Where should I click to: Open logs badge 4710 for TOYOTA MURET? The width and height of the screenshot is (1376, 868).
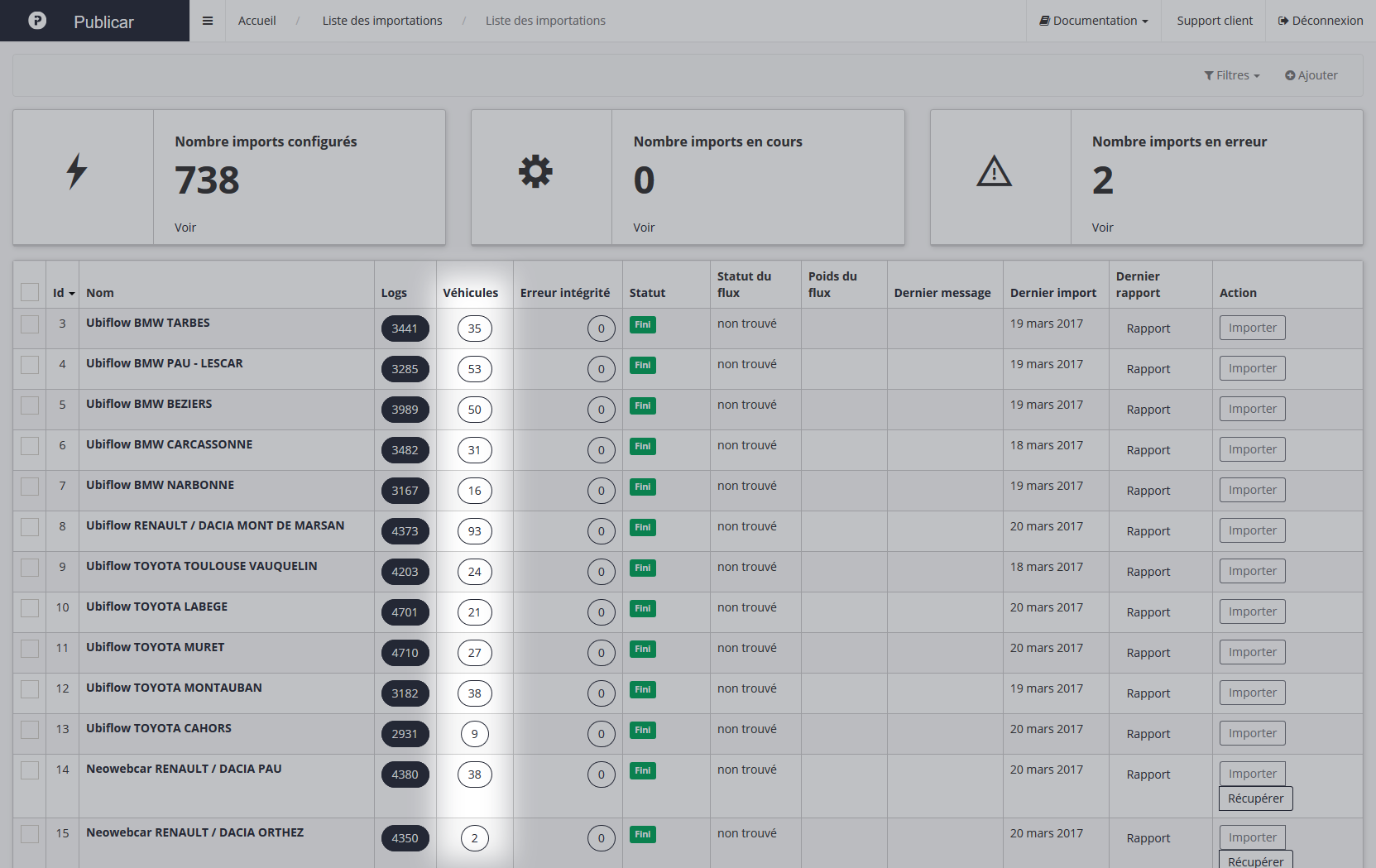click(x=405, y=653)
